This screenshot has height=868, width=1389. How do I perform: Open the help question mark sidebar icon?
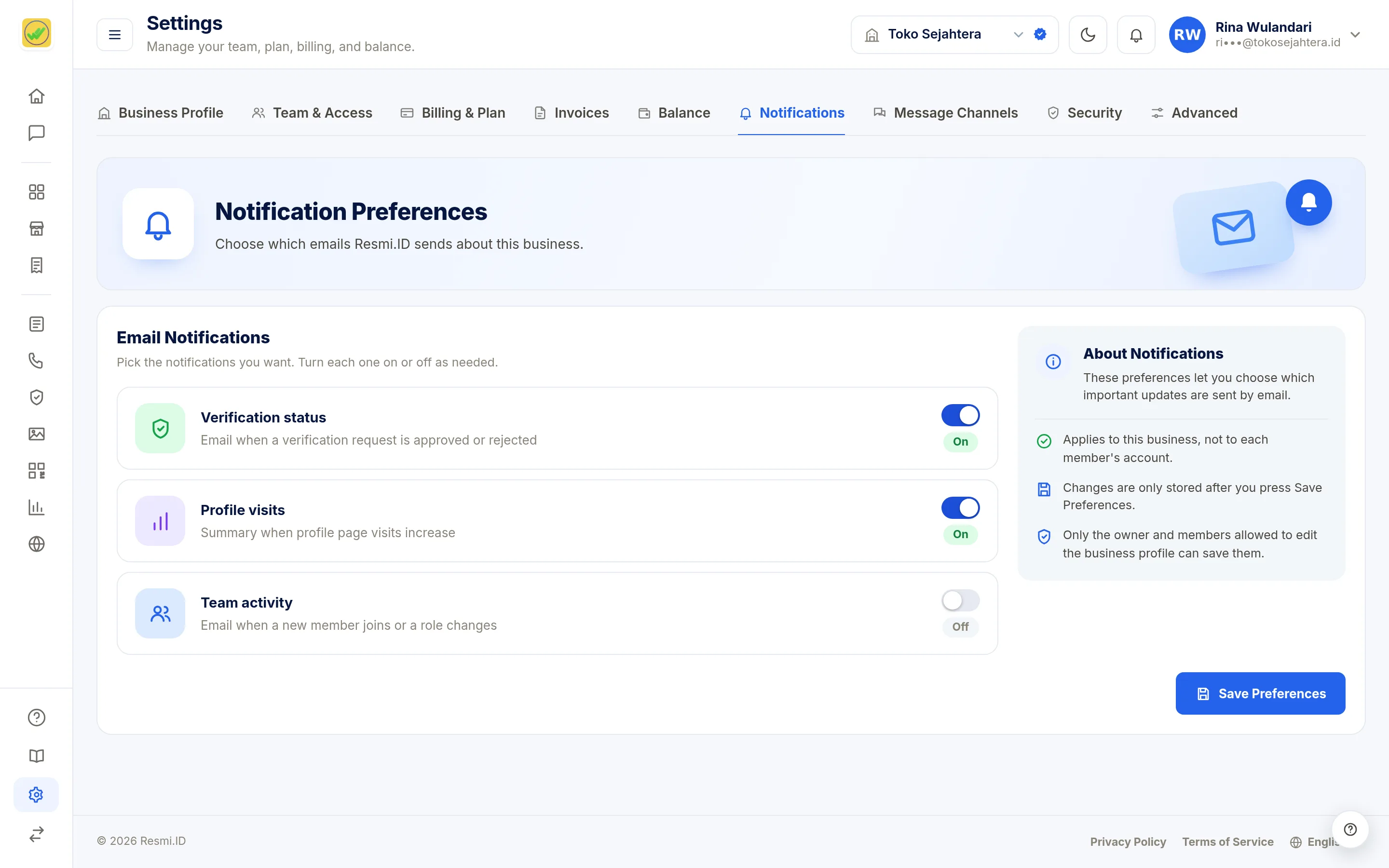coord(36,718)
